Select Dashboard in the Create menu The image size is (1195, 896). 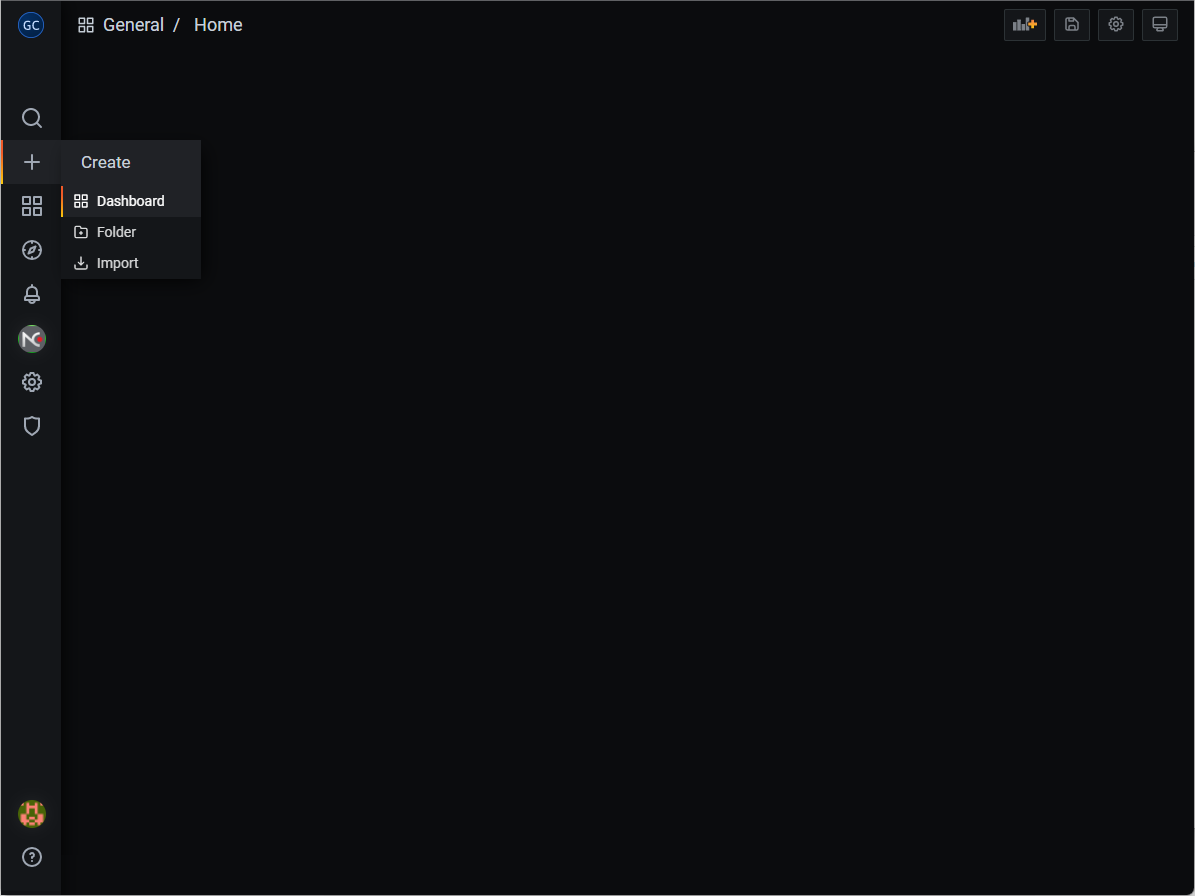[x=131, y=201]
